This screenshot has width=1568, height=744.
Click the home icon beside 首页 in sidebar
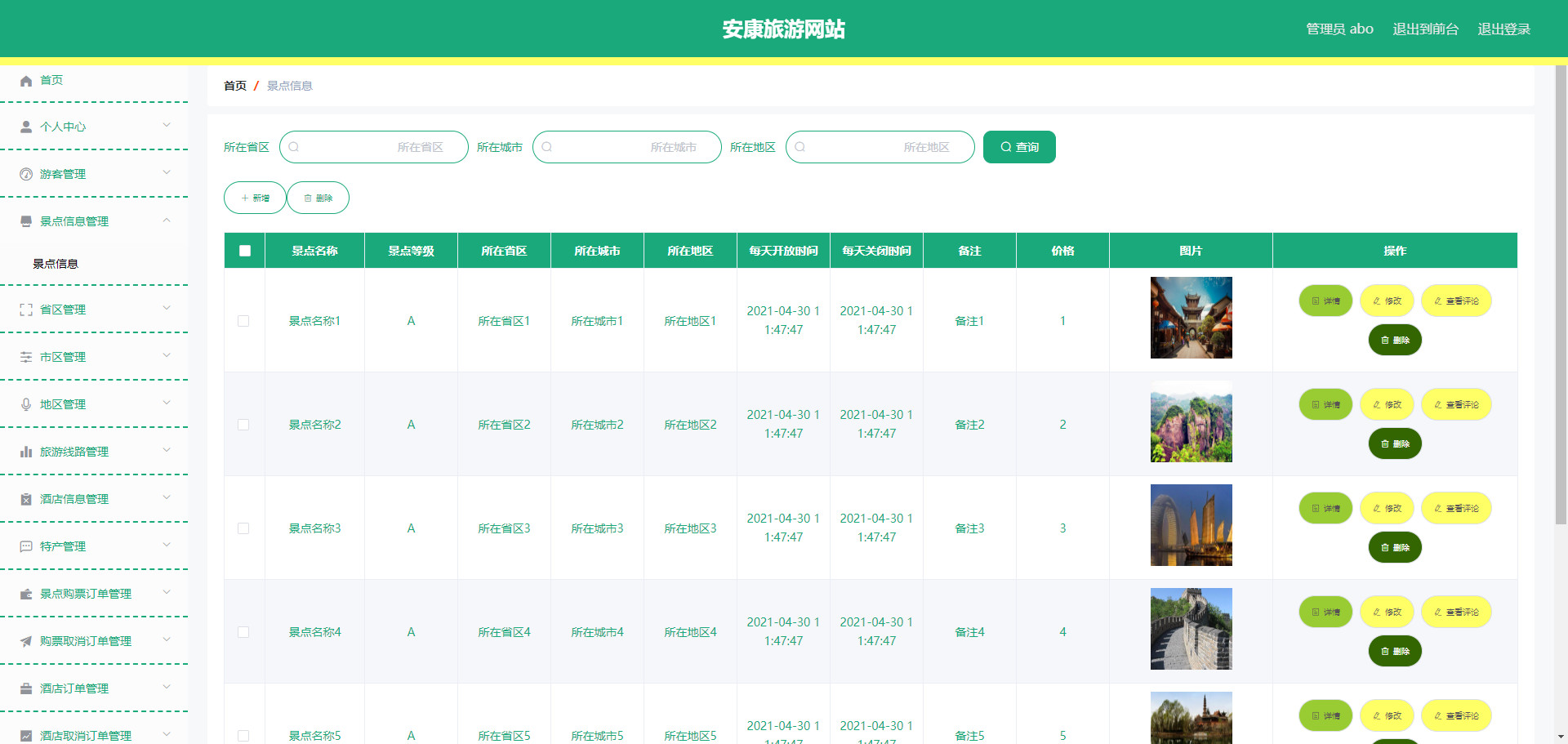point(26,80)
